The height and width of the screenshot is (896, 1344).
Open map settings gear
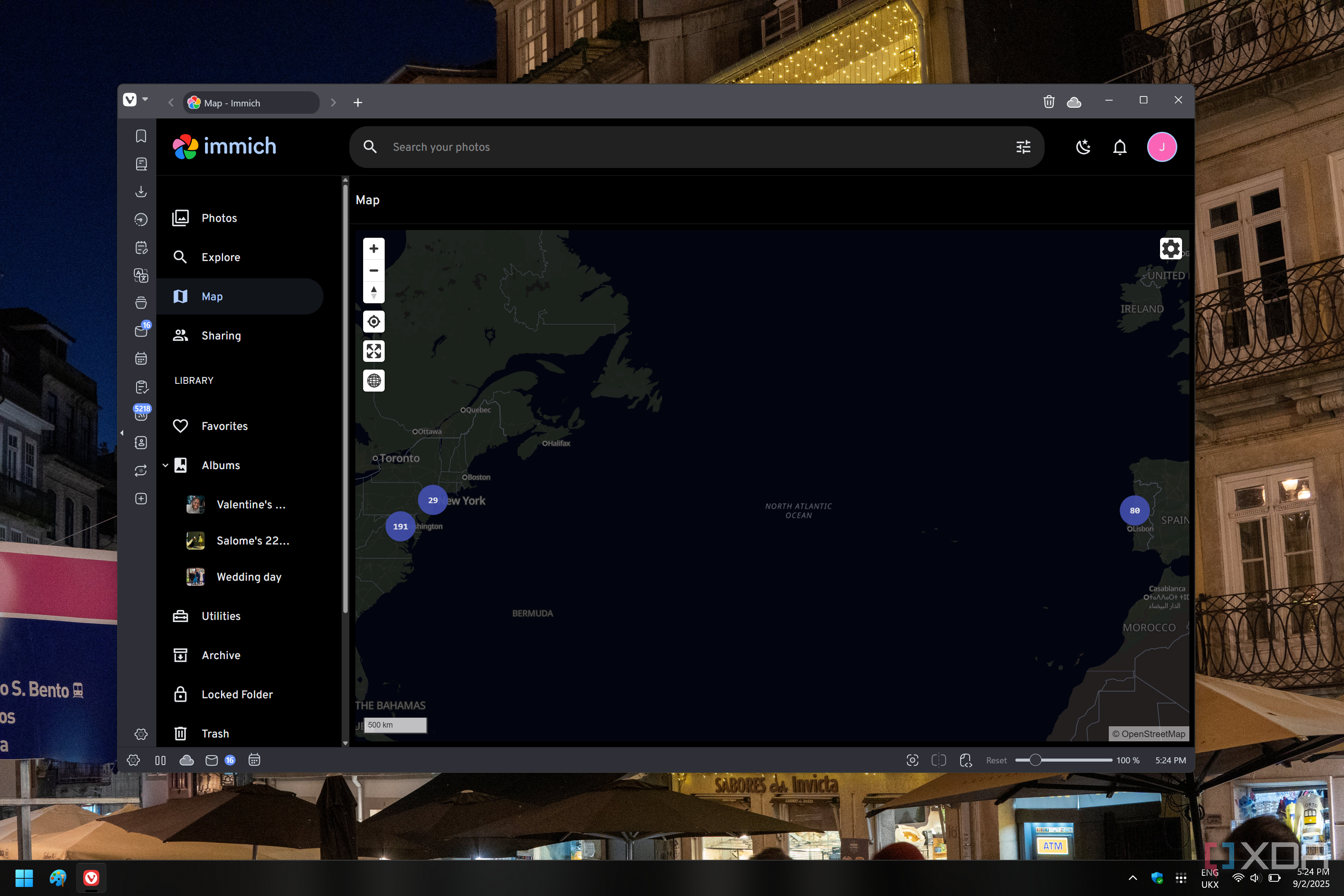click(x=1170, y=249)
